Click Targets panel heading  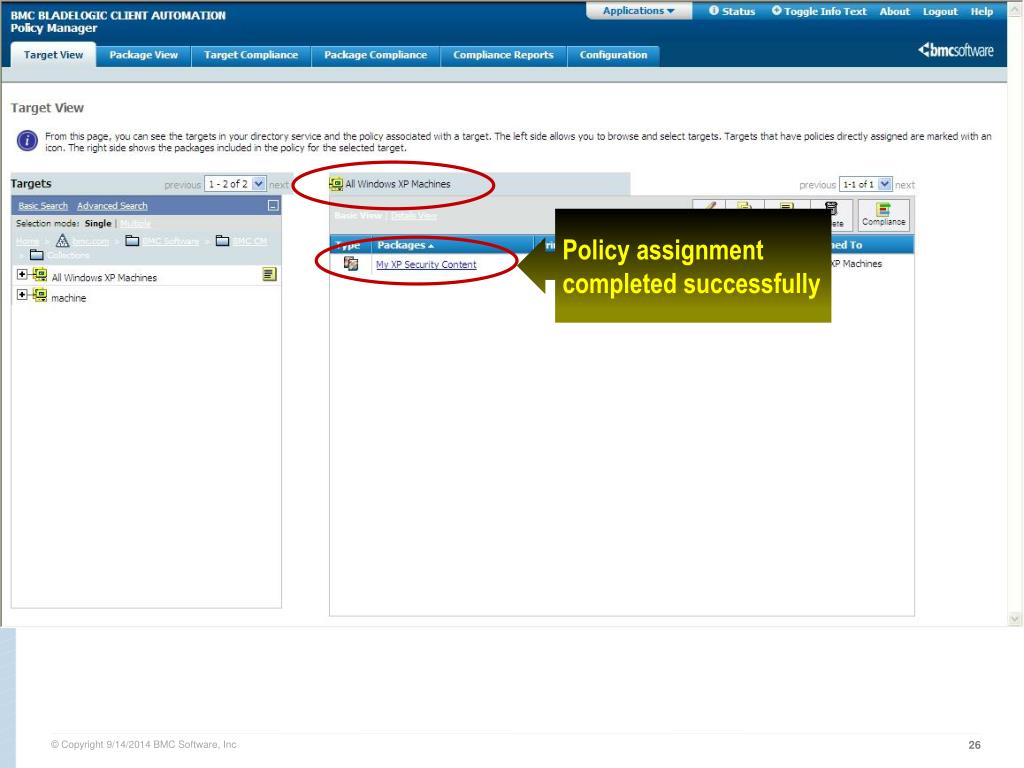[31, 184]
